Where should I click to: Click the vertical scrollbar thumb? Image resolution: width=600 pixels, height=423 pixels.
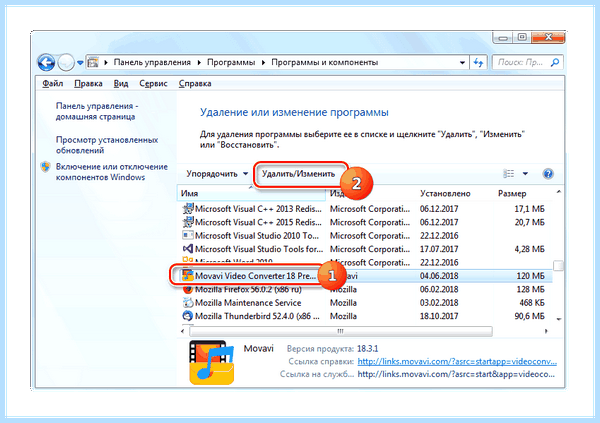[558, 265]
